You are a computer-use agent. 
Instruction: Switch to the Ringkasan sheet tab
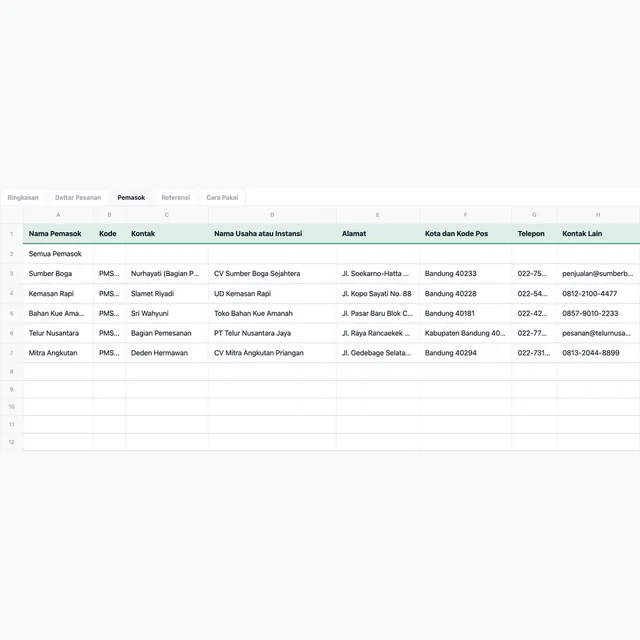(x=23, y=198)
